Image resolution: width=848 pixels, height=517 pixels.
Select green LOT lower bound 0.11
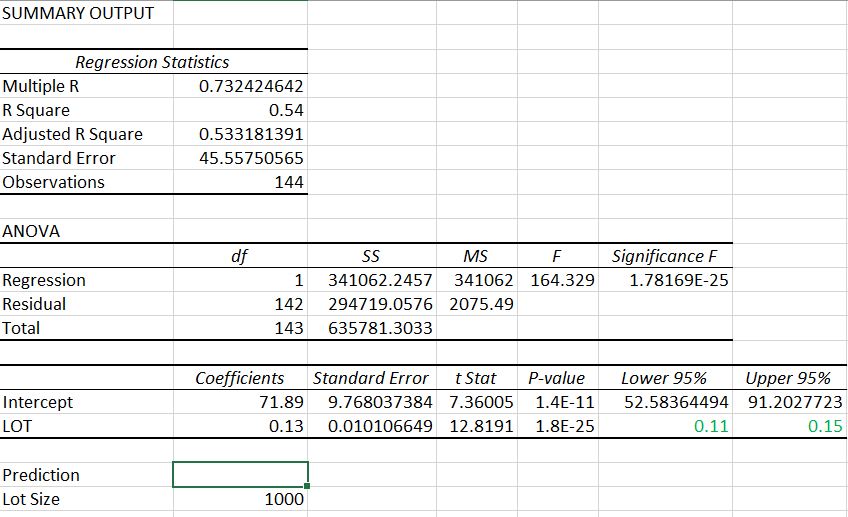point(711,426)
